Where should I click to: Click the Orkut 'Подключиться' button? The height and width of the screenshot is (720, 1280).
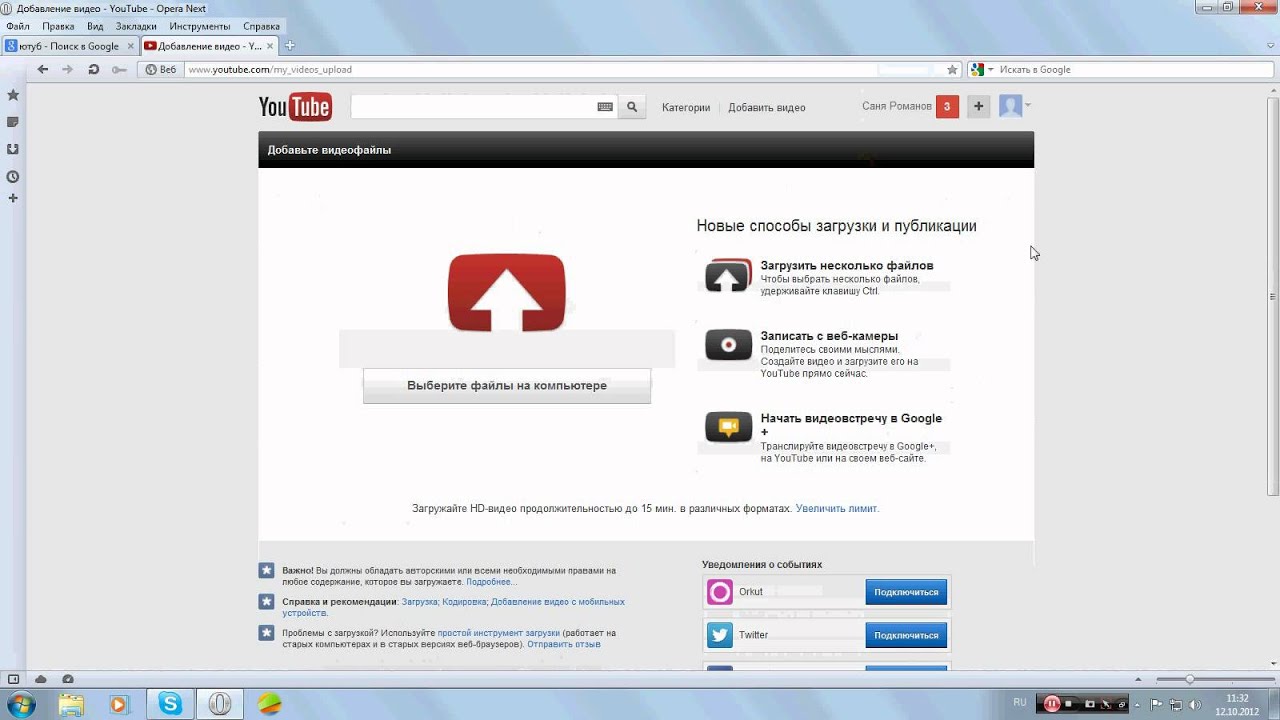[906, 592]
